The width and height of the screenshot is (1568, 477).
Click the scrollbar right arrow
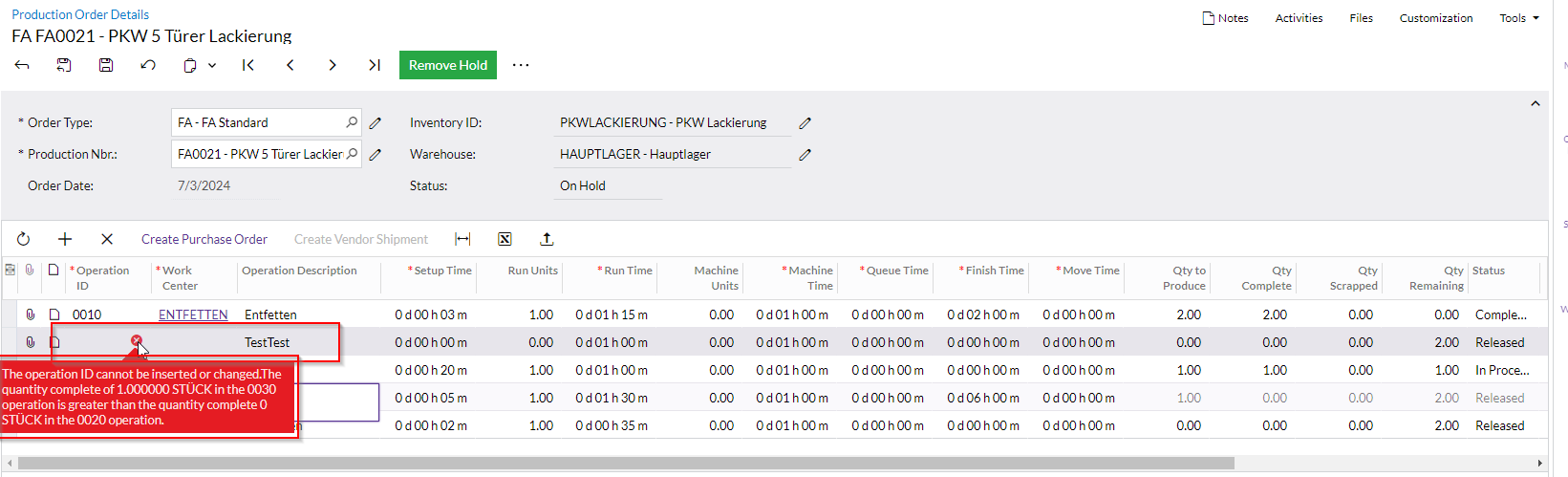[1540, 464]
